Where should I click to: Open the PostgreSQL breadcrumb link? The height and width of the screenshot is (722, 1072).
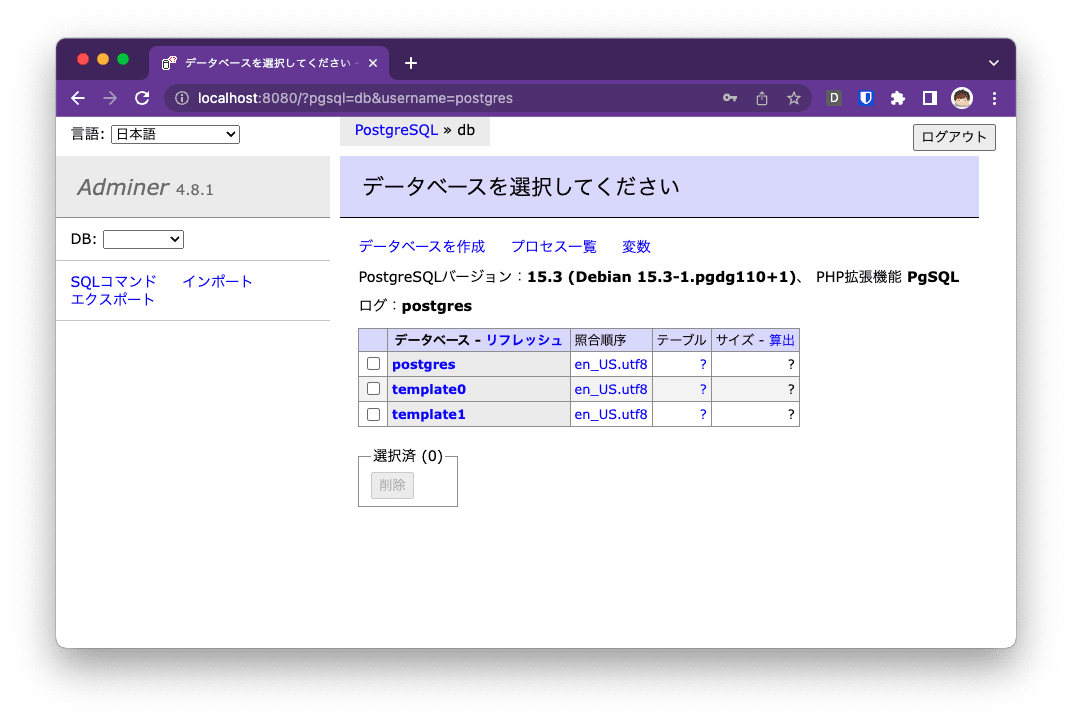tap(396, 130)
